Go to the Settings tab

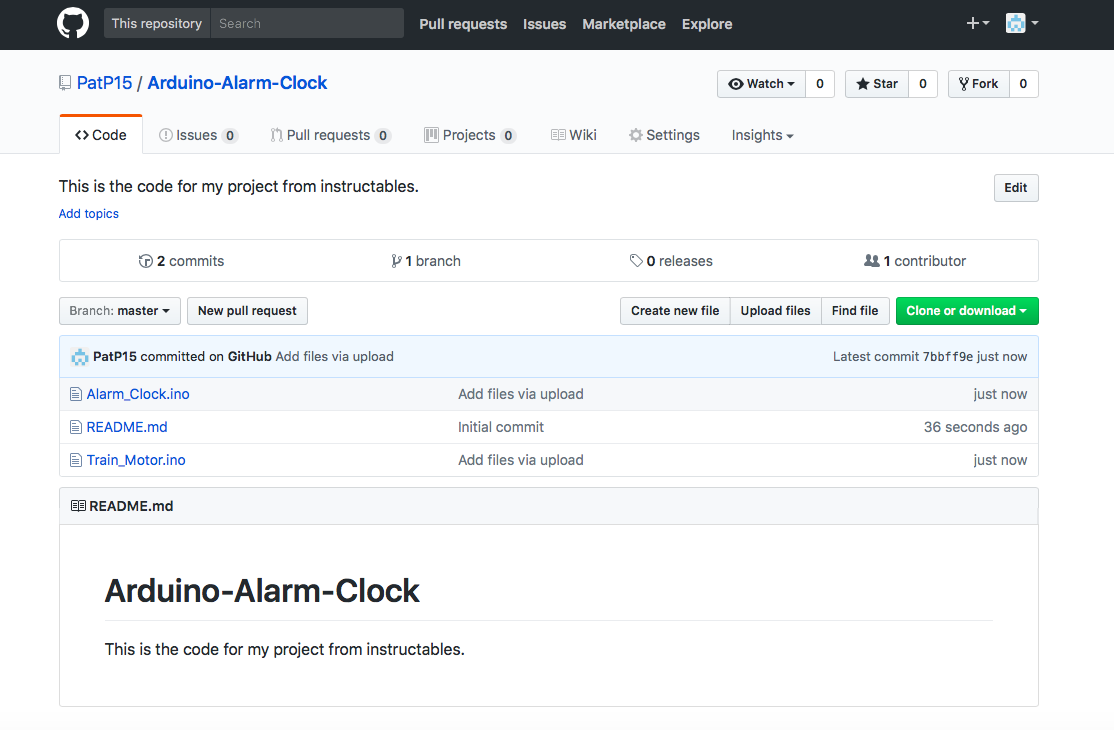click(664, 135)
